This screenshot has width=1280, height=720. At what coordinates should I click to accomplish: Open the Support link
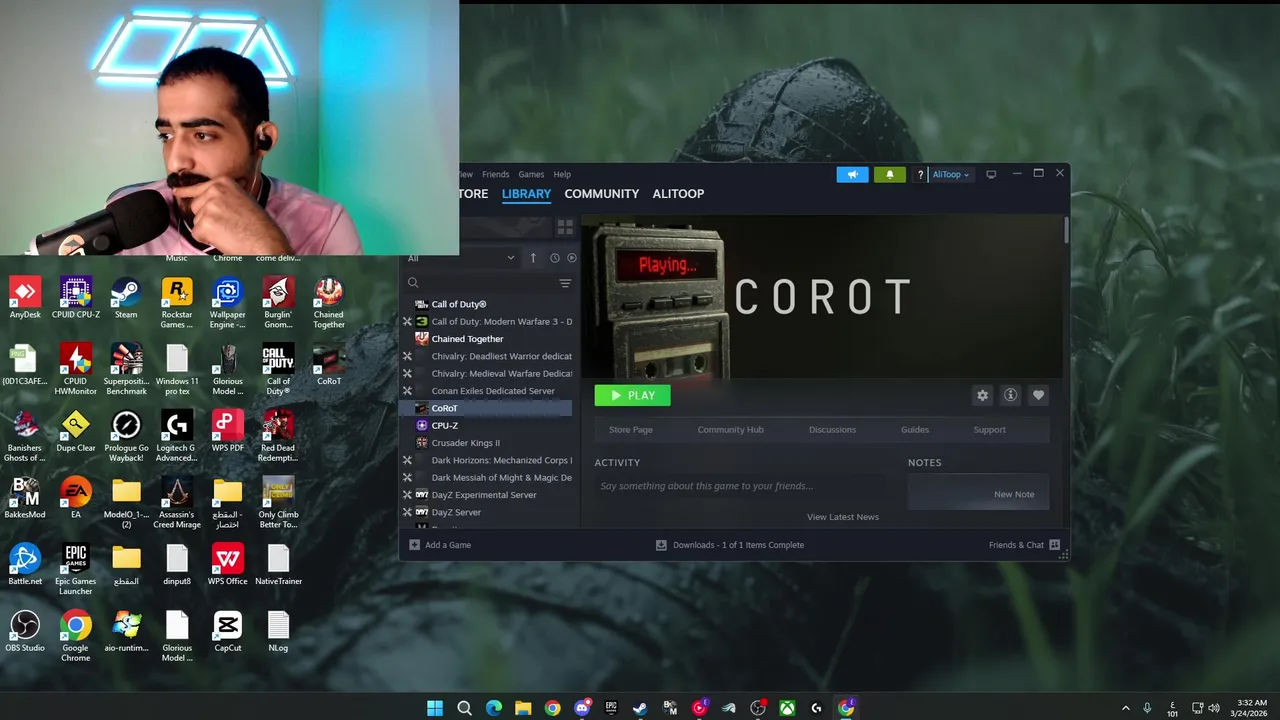point(989,430)
